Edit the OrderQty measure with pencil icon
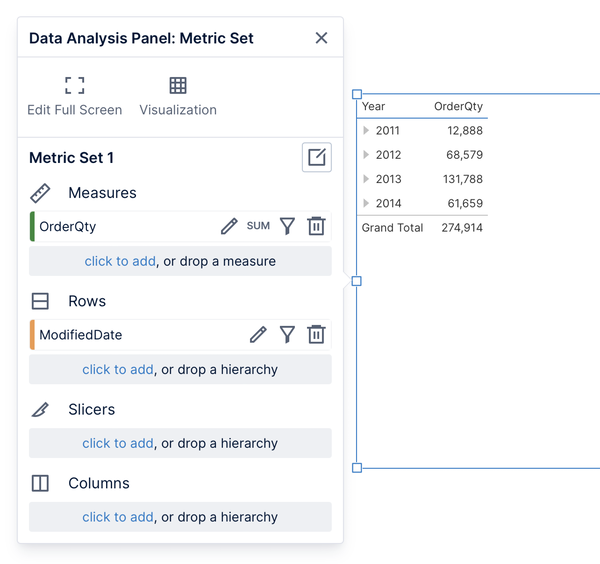600x564 pixels. [x=229, y=226]
